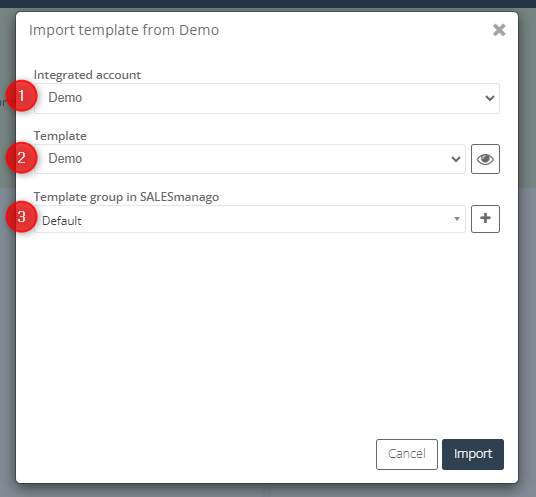Click the Import button

coord(473,454)
